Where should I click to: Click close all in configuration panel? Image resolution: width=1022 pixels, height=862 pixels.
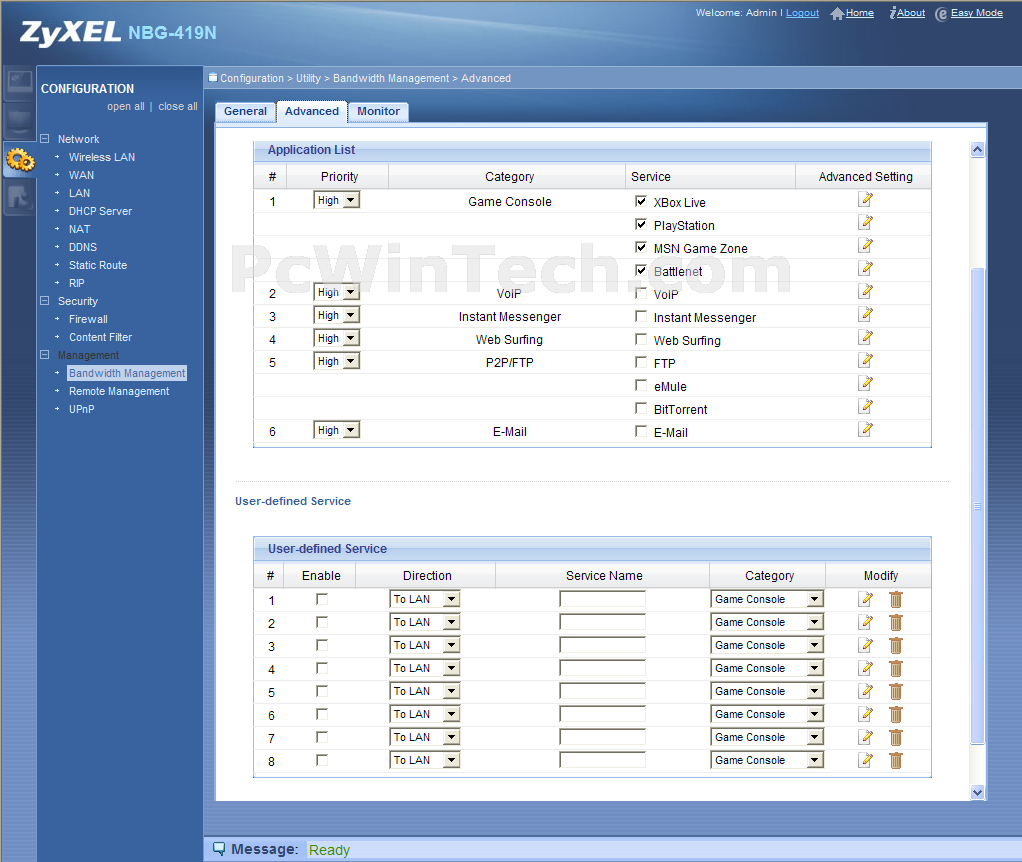coord(178,106)
